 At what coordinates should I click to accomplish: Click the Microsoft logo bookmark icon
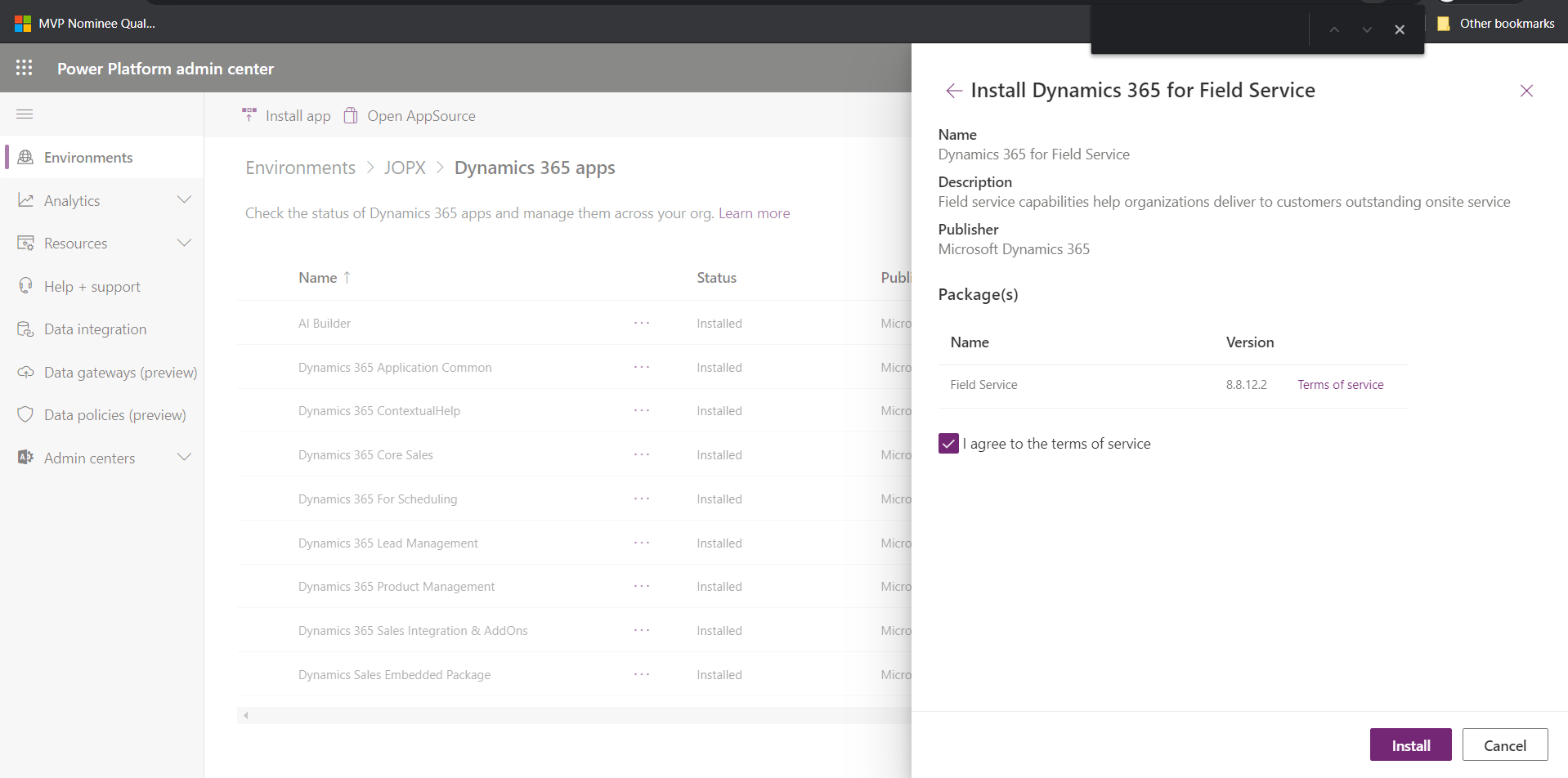(23, 24)
